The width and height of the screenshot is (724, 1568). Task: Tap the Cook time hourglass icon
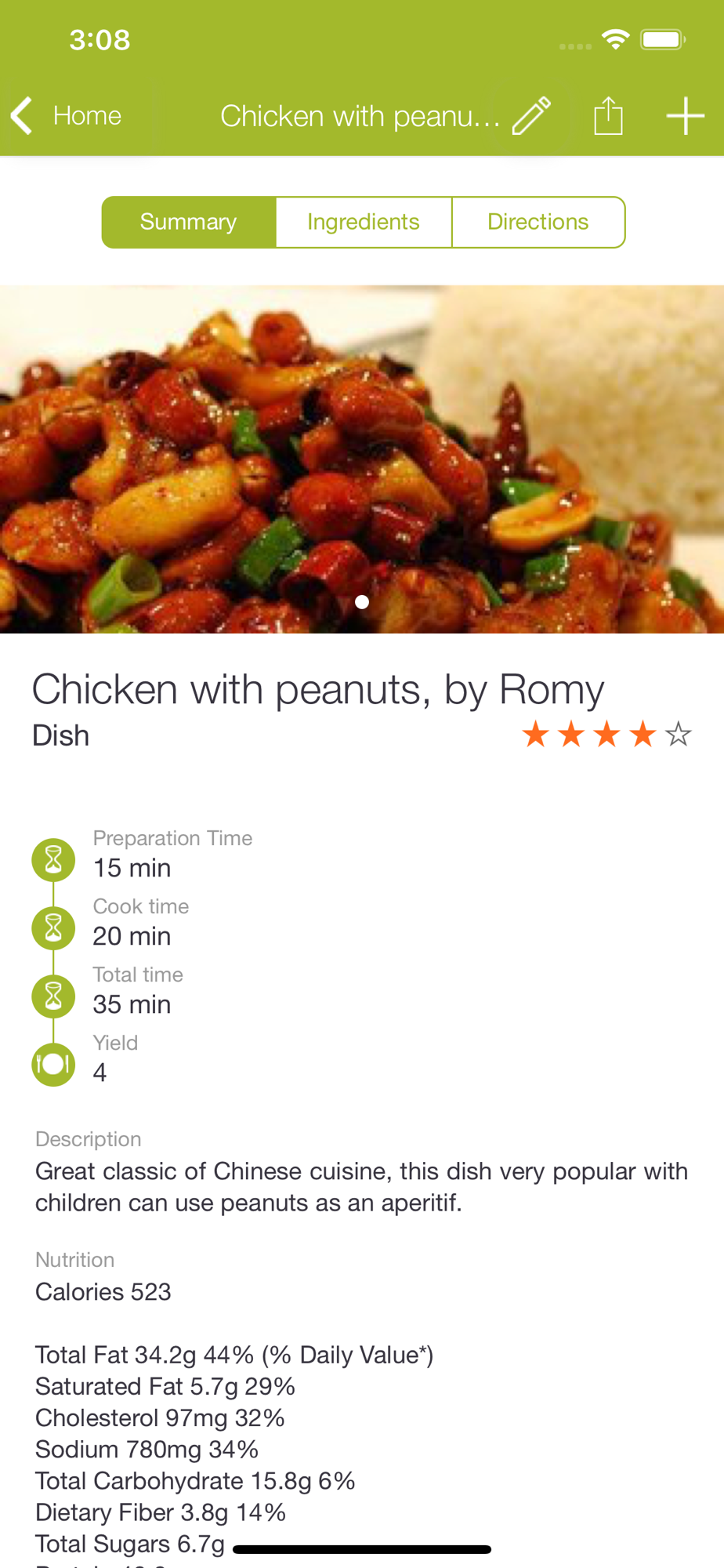tap(53, 928)
